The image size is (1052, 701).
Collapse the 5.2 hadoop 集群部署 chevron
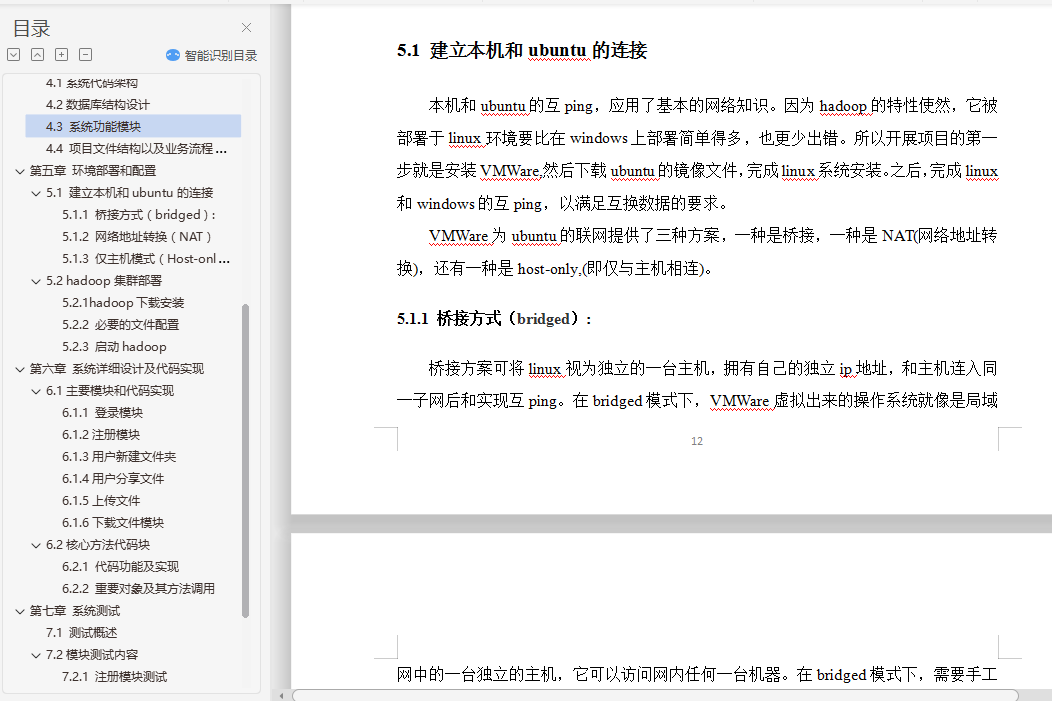pos(36,281)
